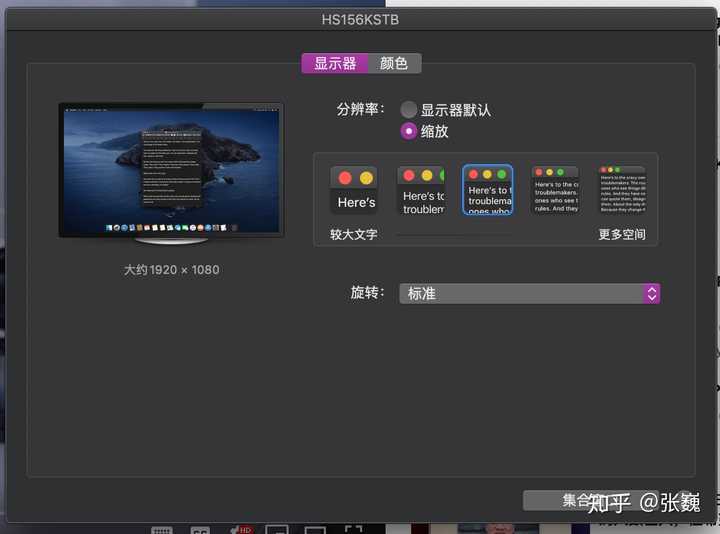Viewport: 720px width, 534px height.
Task: Click the fullscreen brackets icon below the window
Action: coord(354,529)
